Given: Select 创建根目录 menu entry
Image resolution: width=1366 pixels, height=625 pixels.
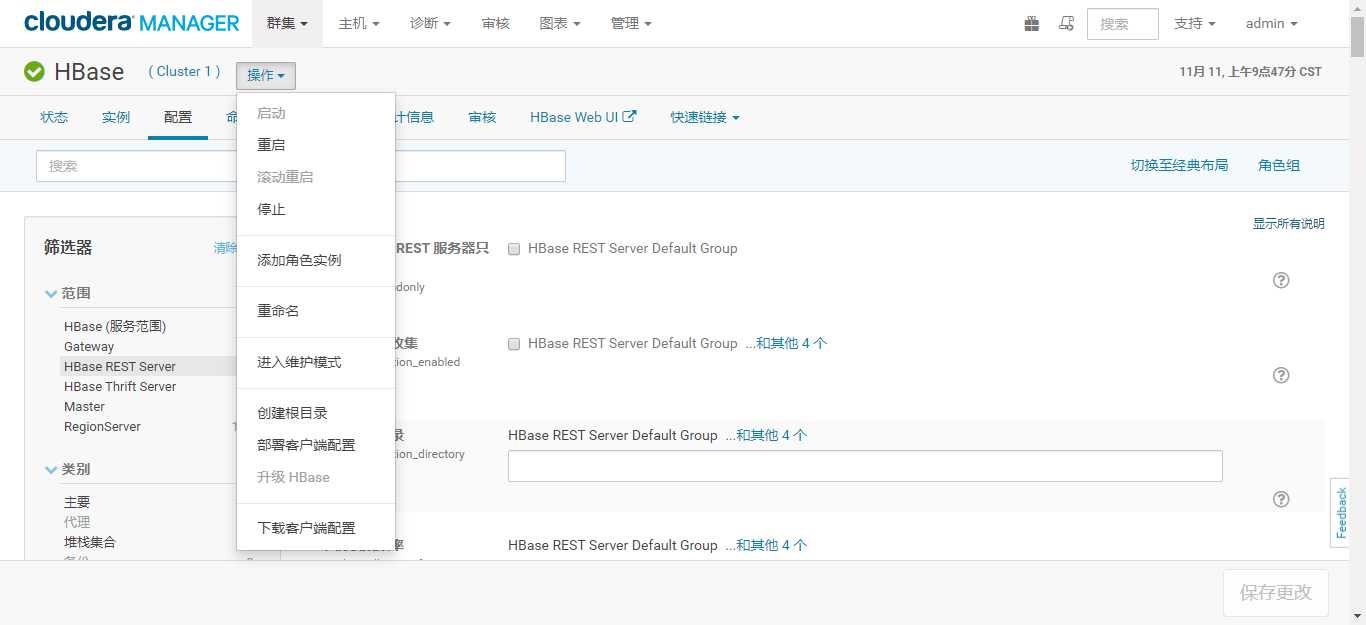Looking at the screenshot, I should [x=316, y=413].
